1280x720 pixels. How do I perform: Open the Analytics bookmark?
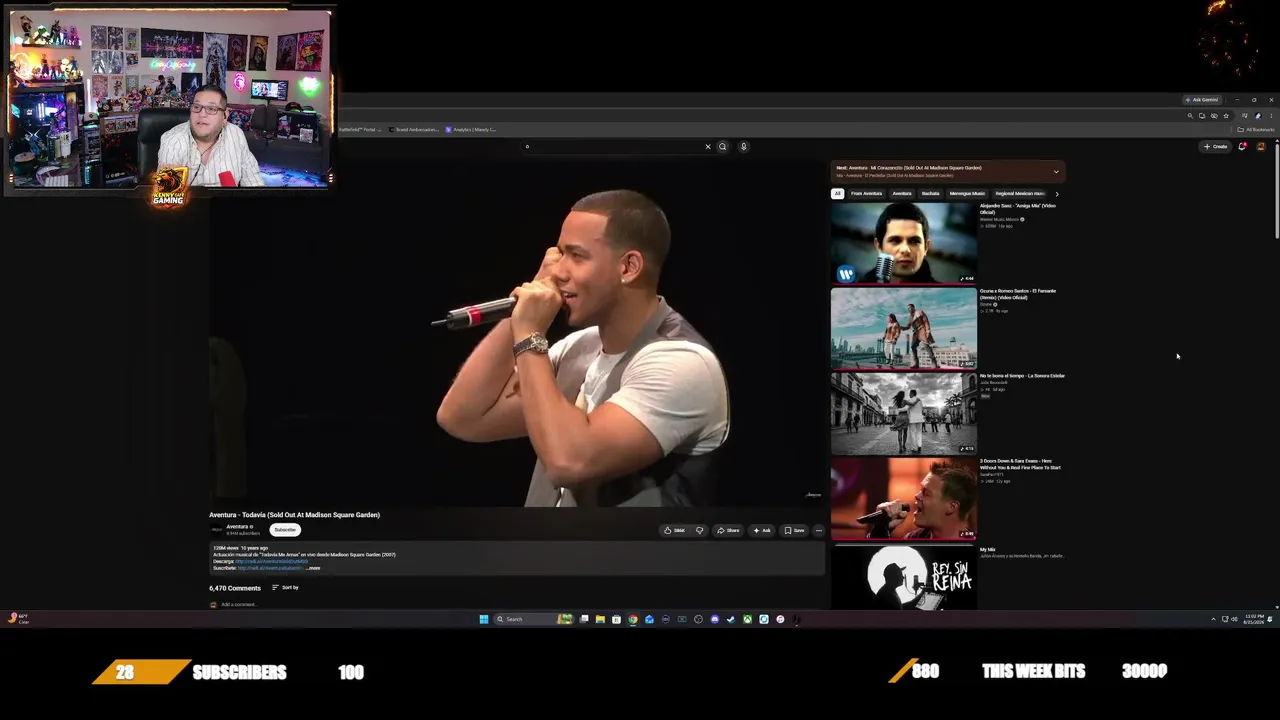coord(471,129)
